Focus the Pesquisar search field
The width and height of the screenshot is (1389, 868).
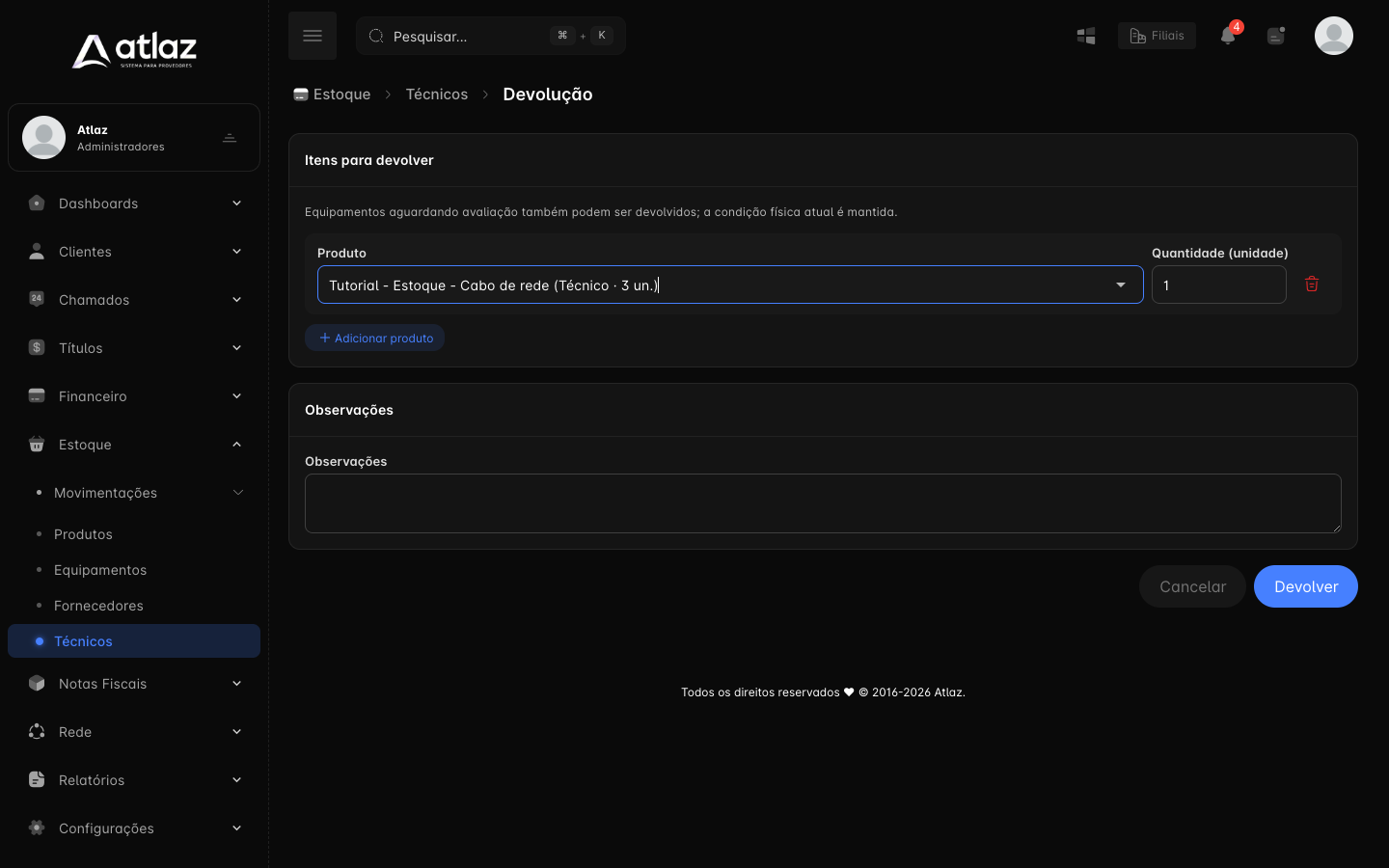click(491, 36)
